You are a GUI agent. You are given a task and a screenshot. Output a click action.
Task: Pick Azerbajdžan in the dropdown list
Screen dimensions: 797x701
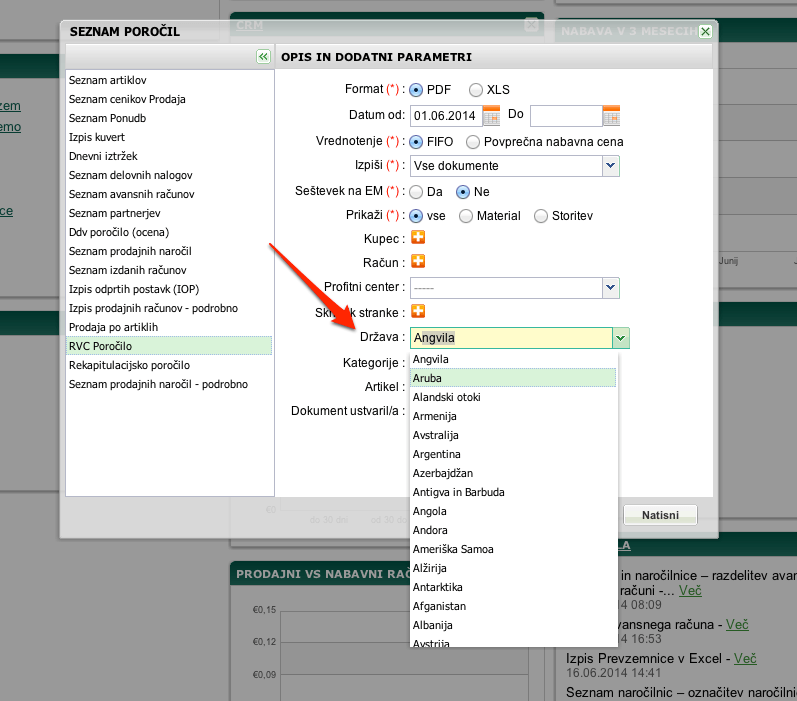pos(513,473)
